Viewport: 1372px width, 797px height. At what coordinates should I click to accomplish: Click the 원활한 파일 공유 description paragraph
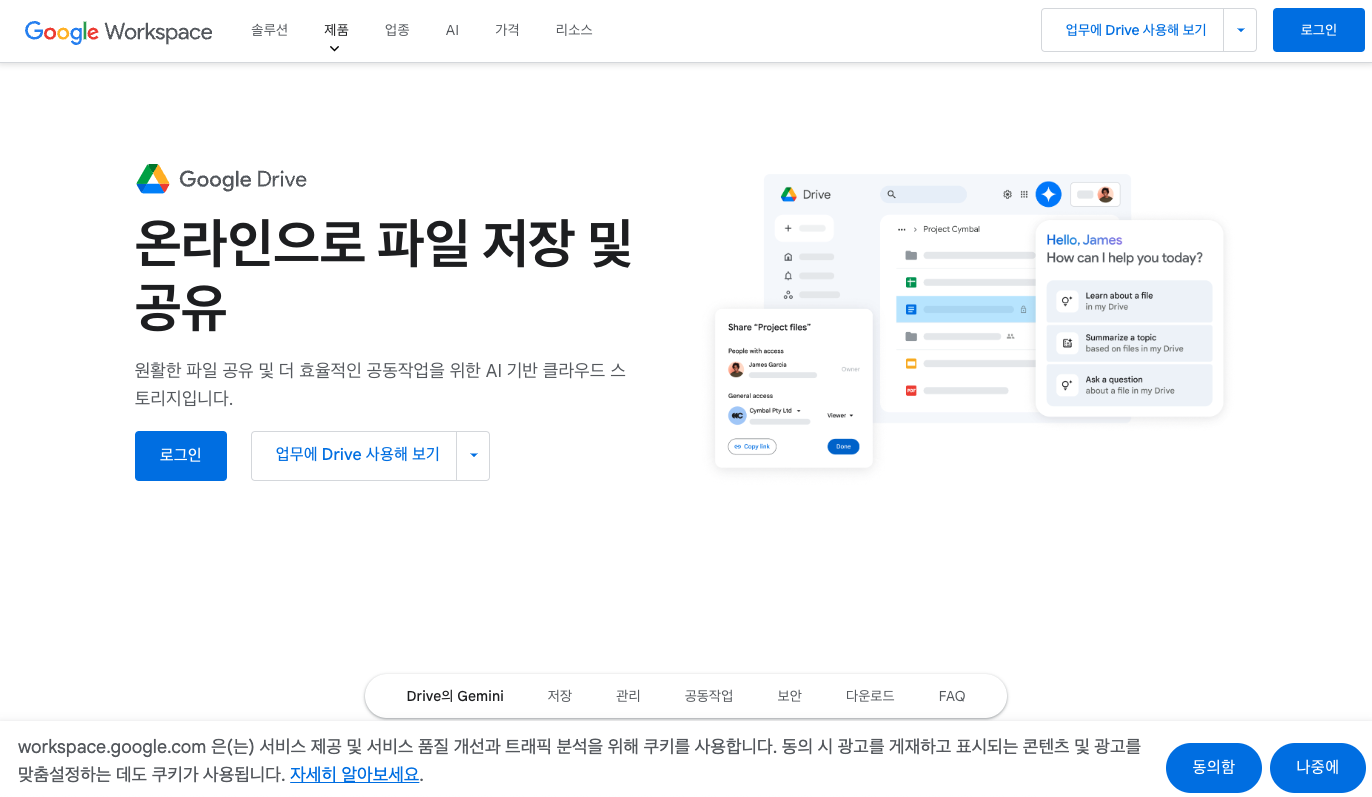click(381, 384)
